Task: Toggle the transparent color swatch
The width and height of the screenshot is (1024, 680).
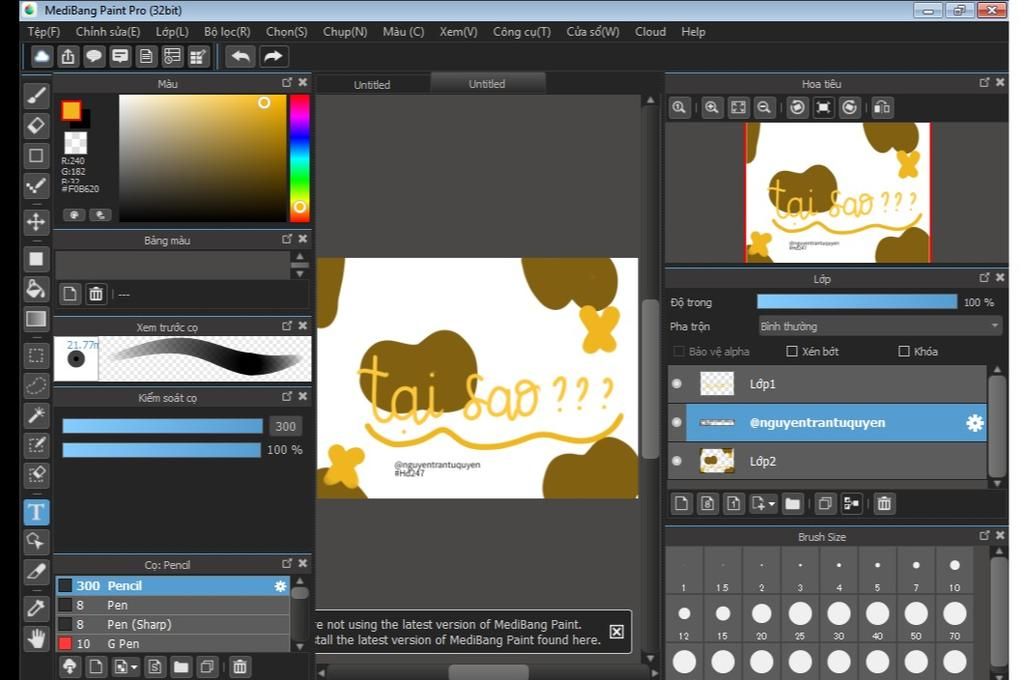Action: [76, 142]
